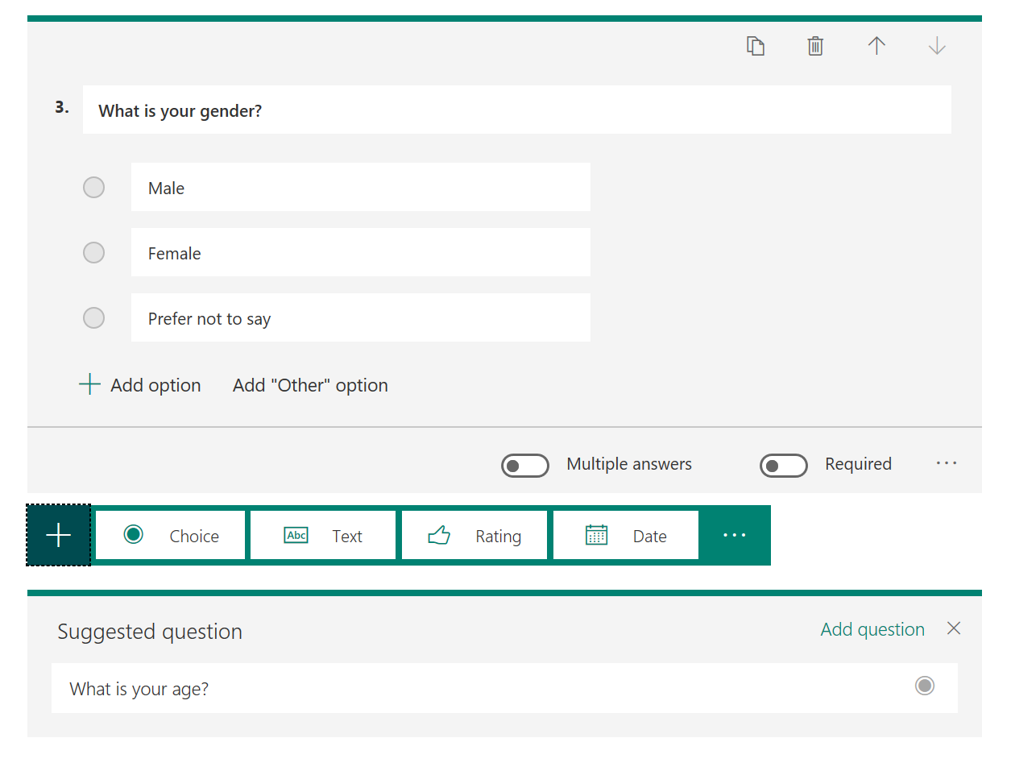Move question down with down arrow
This screenshot has width=1011, height=771.
[936, 45]
